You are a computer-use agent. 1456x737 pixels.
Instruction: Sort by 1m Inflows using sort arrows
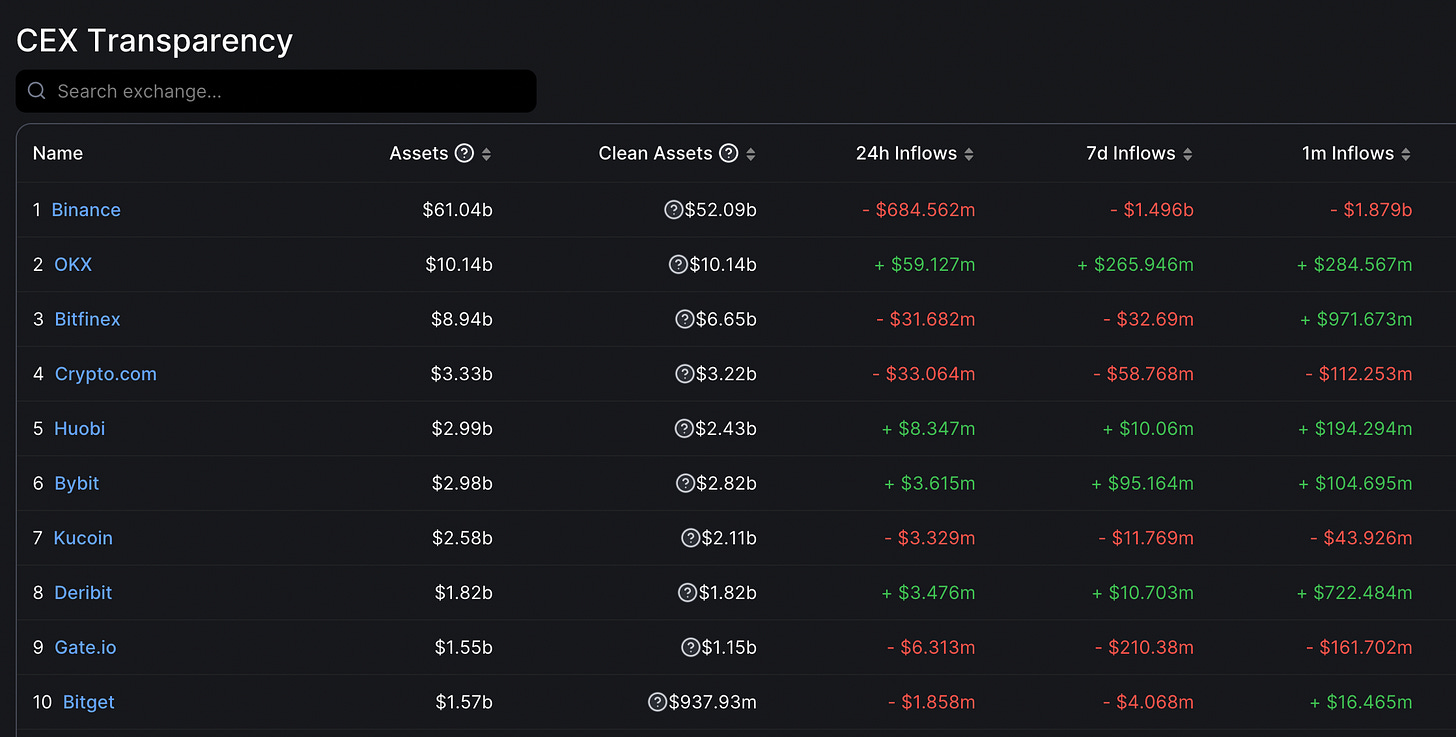pyautogui.click(x=1406, y=154)
